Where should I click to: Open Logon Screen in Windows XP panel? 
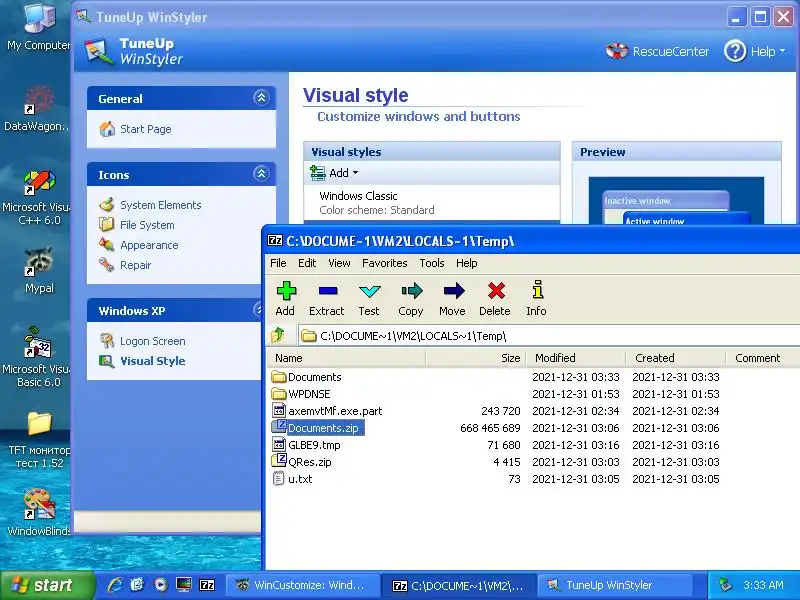142,341
